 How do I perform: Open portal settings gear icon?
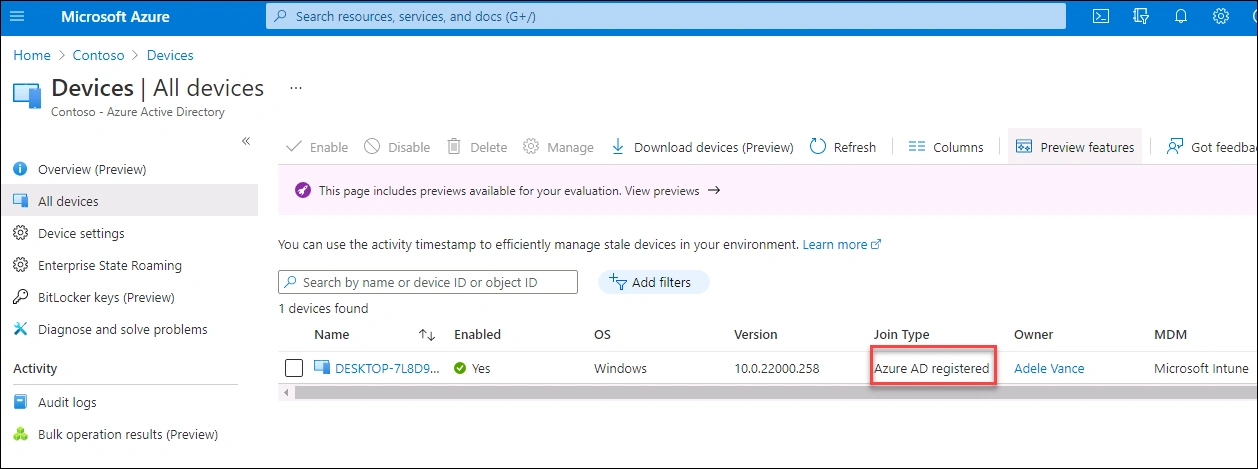[1221, 17]
